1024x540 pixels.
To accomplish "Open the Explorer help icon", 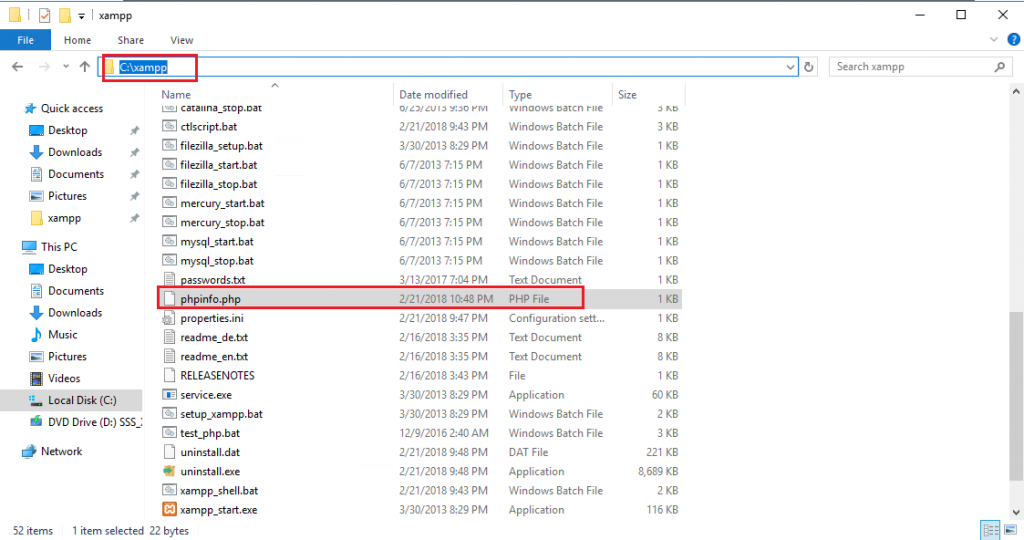I will coord(1014,40).
